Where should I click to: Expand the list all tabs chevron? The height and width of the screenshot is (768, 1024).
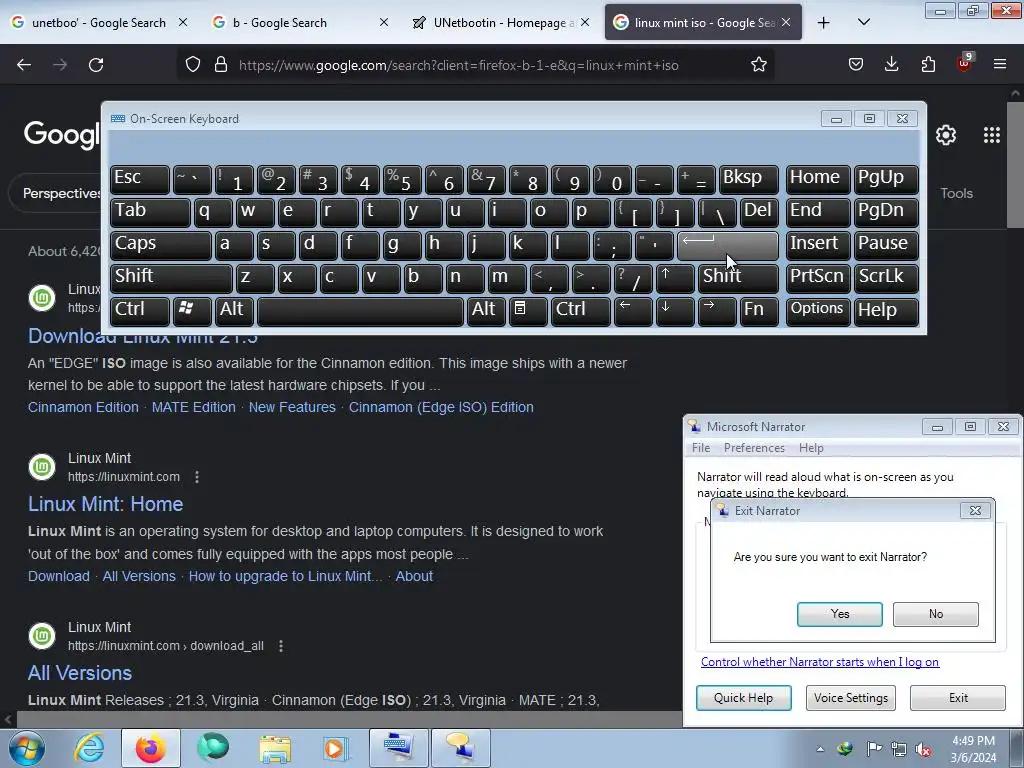tap(863, 23)
